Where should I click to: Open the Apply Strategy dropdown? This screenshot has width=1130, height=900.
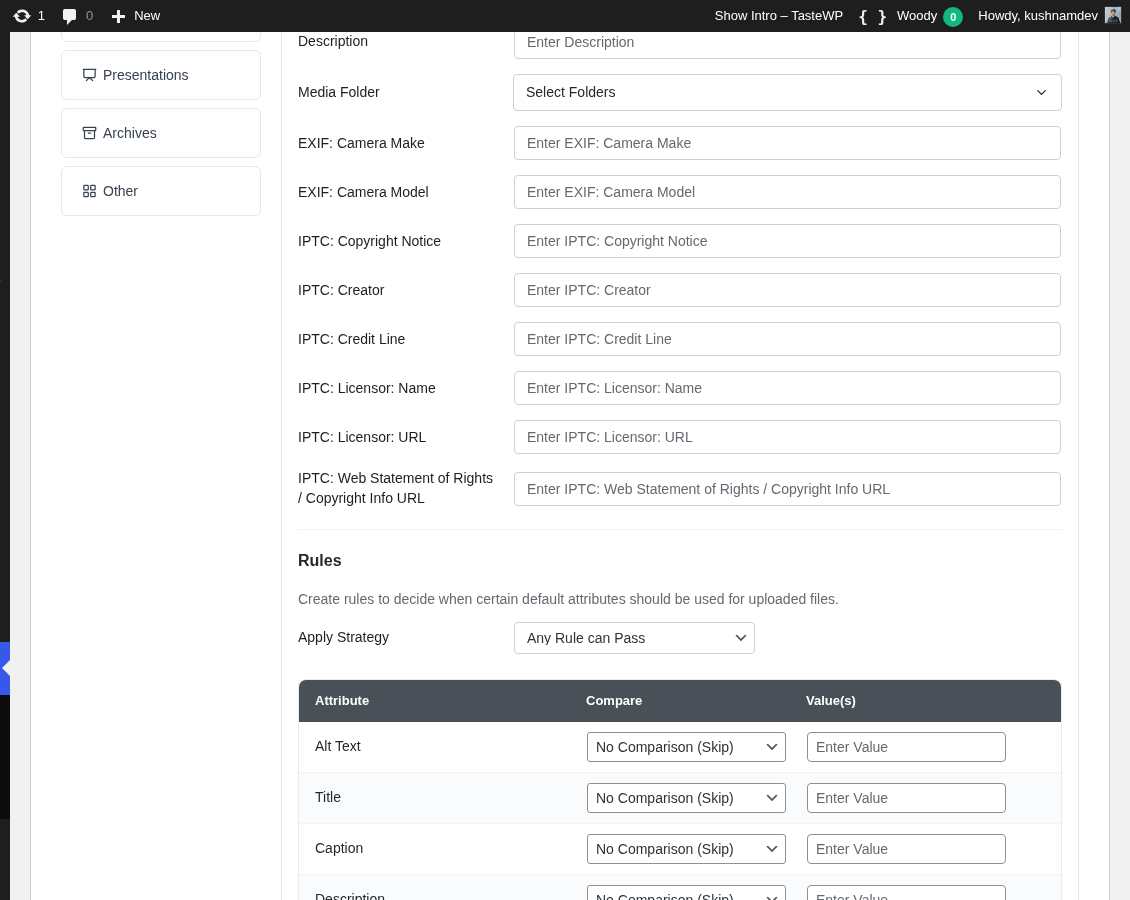pos(634,638)
